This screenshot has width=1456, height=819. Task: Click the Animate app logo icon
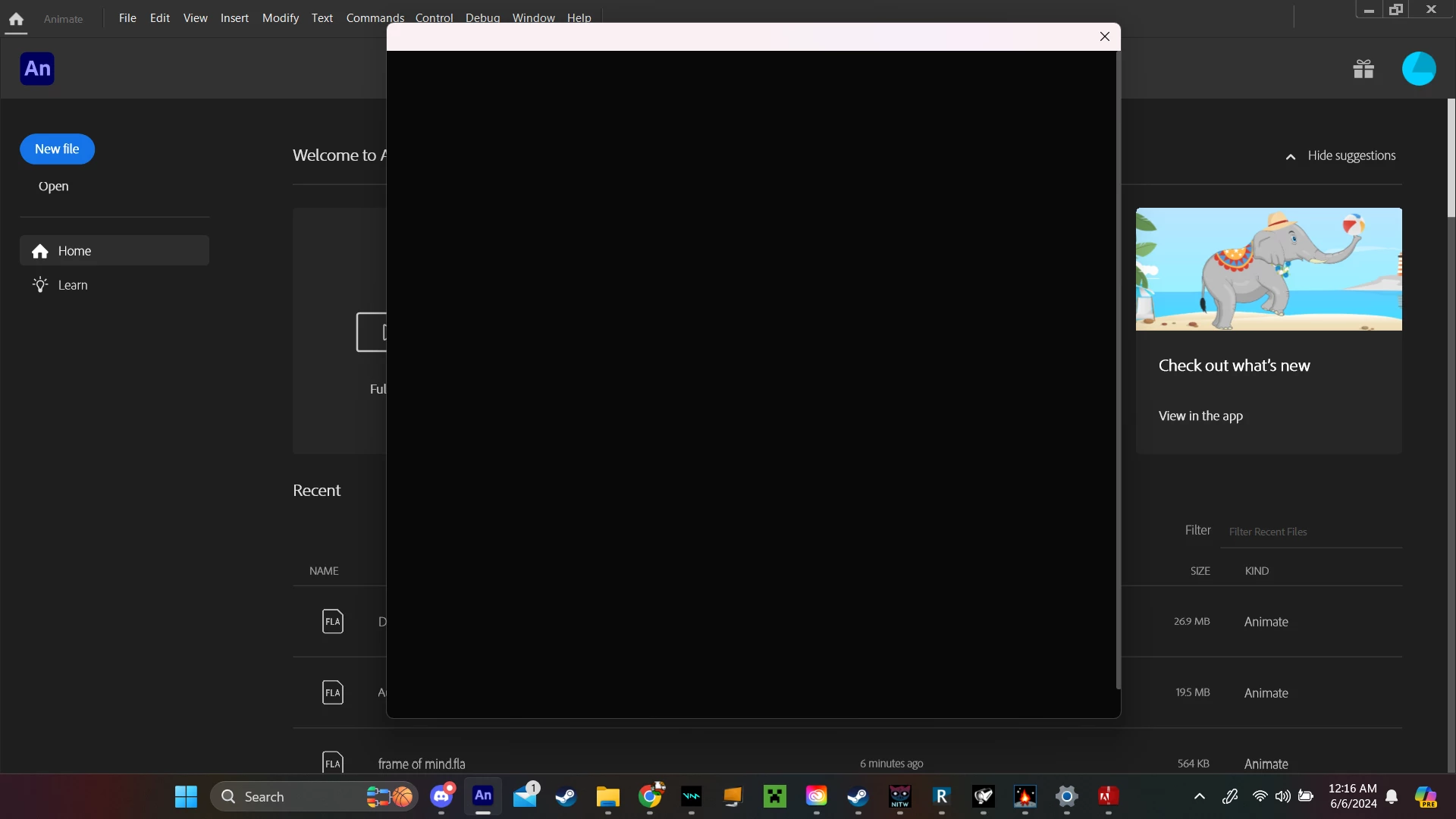(x=37, y=69)
